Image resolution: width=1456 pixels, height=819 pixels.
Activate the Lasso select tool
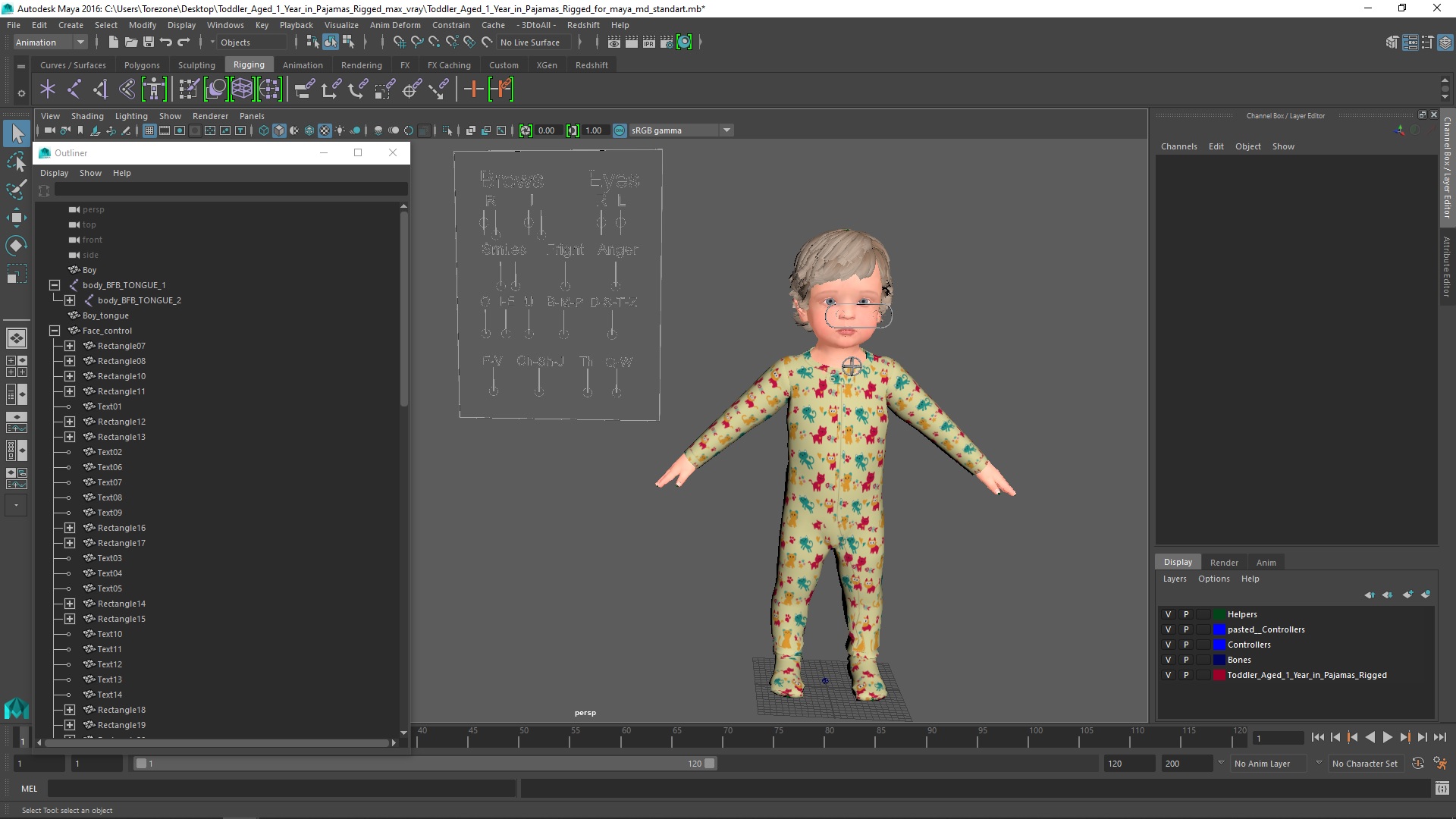[17, 162]
